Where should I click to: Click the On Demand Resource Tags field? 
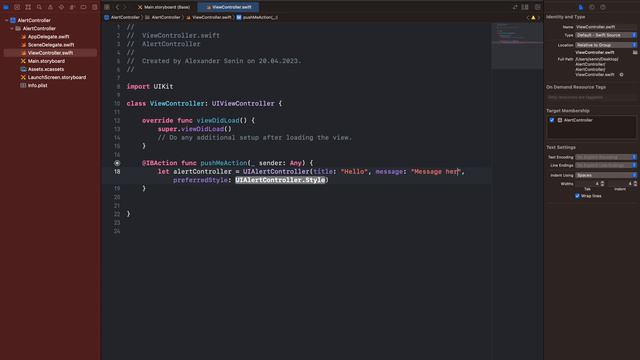tap(591, 97)
